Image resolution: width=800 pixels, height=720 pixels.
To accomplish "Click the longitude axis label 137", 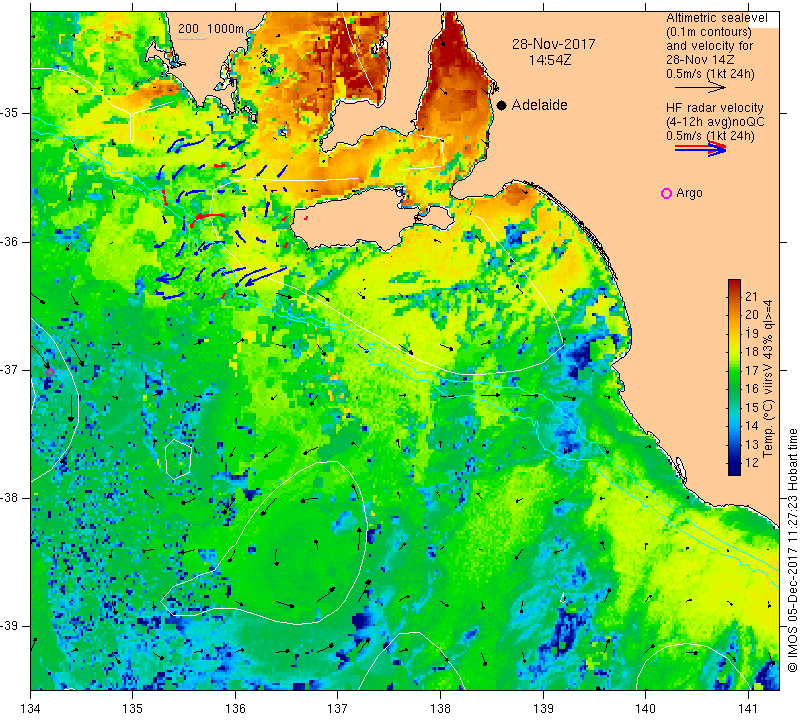I will coord(338,709).
